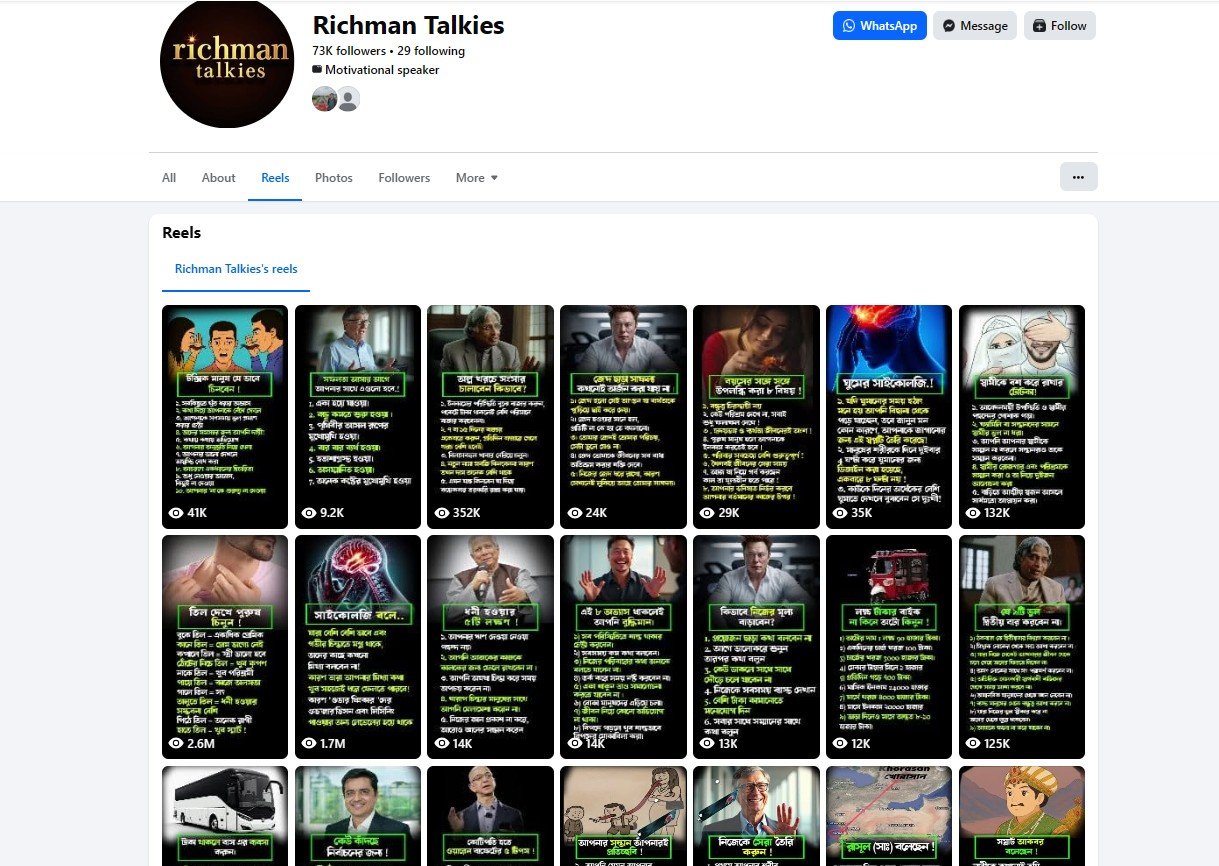Play the reel with 9.2K views

(x=358, y=416)
